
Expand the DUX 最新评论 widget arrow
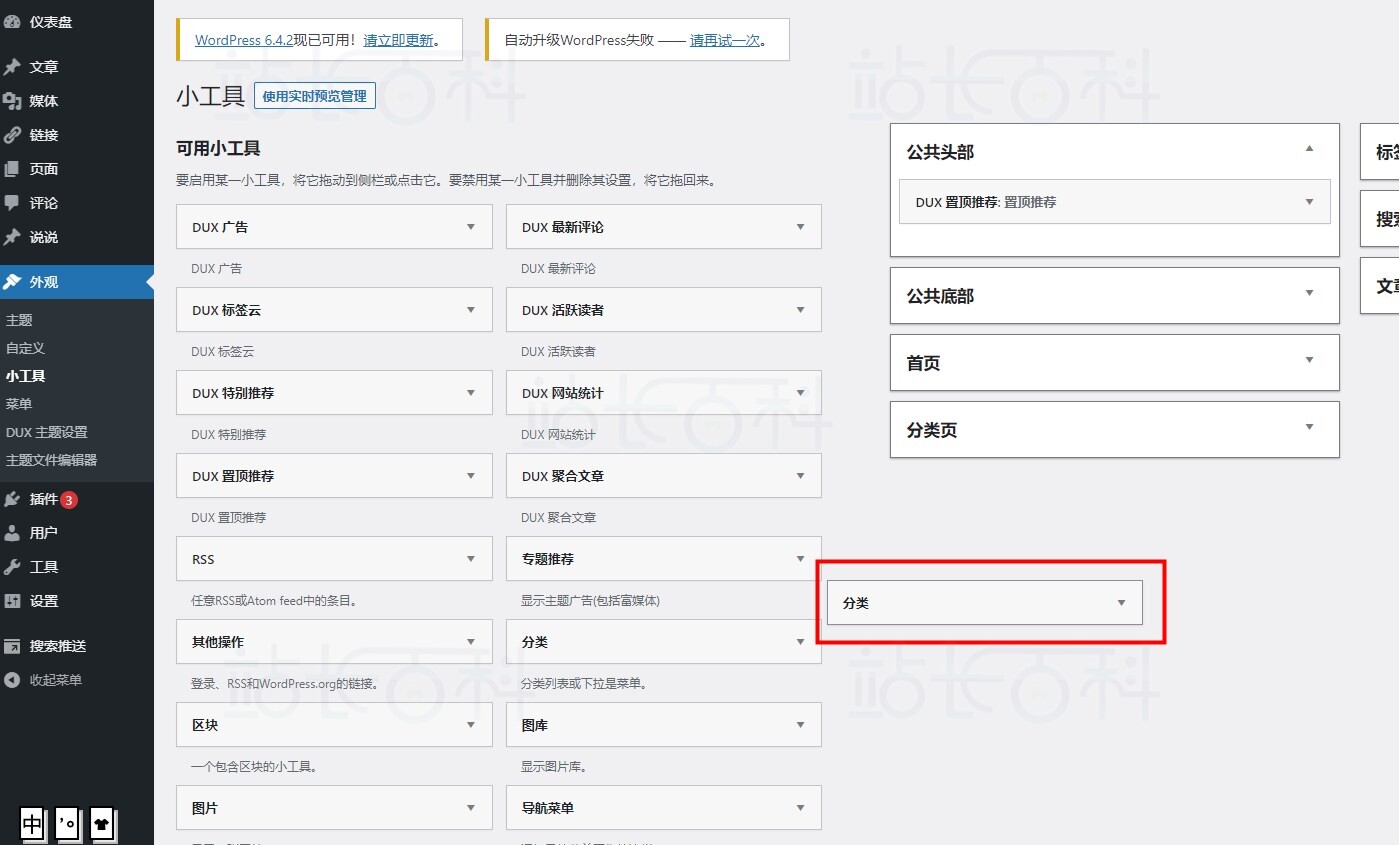click(x=800, y=227)
